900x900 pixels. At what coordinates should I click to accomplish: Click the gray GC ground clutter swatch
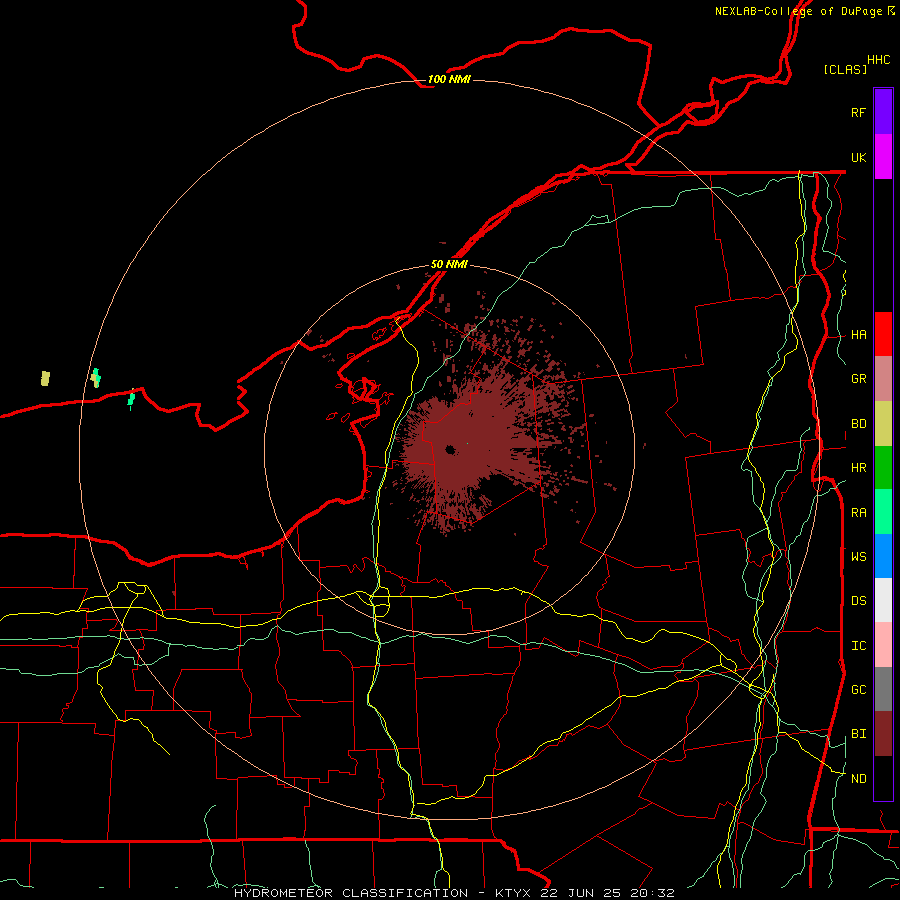pos(883,689)
